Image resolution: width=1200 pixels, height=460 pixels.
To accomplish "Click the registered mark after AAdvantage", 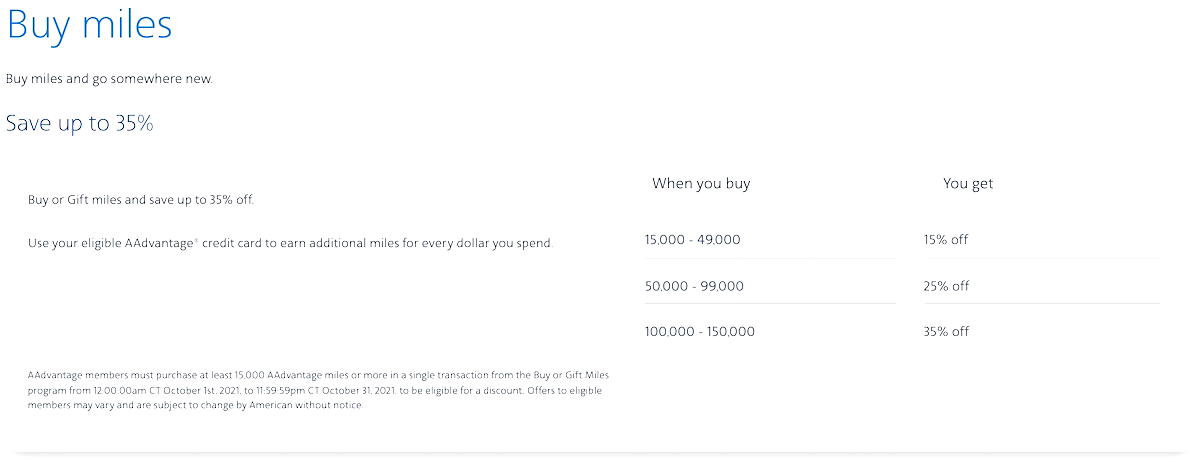I will coord(195,238).
